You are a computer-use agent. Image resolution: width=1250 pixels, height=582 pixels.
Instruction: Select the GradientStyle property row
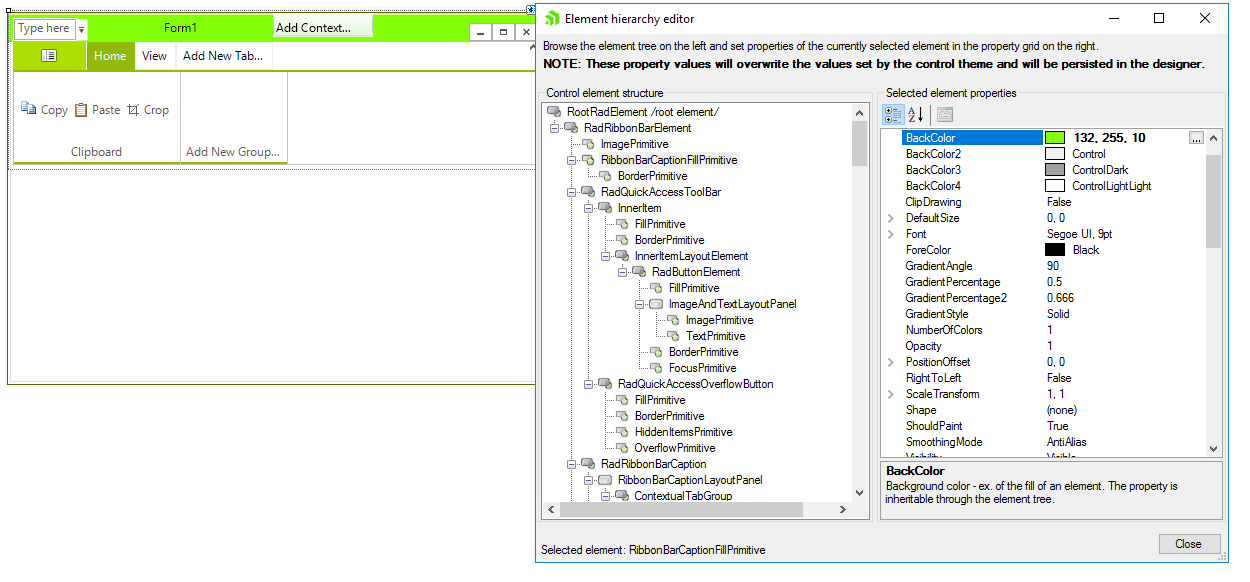[1043, 314]
